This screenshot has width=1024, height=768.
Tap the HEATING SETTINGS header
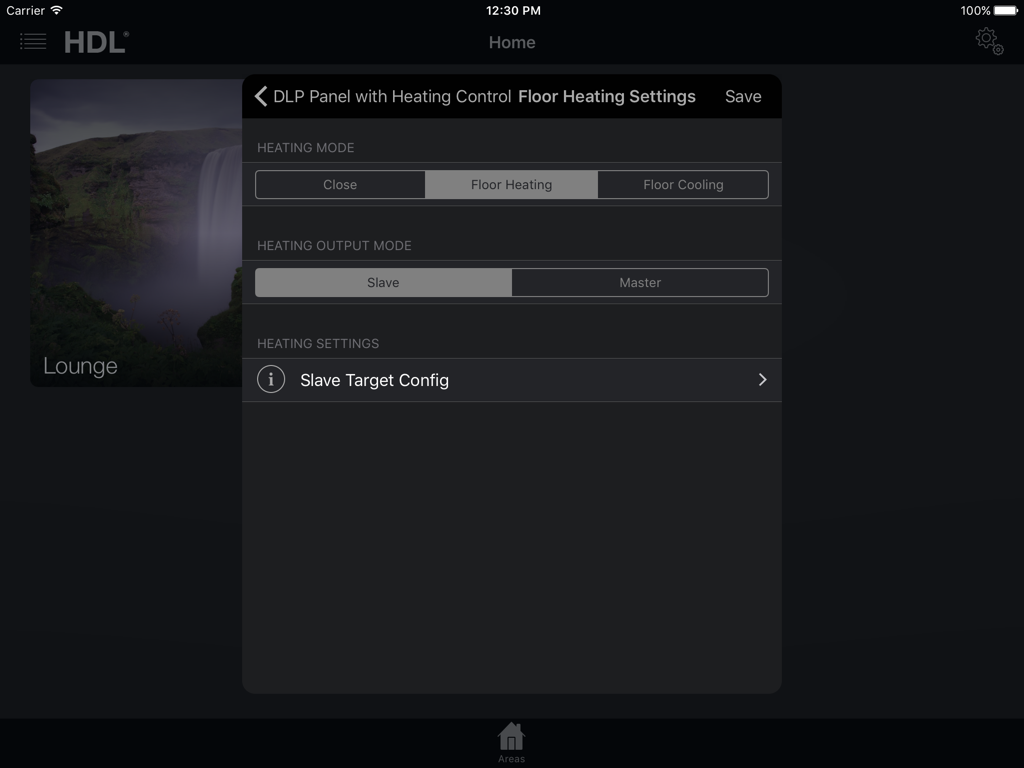[x=318, y=344]
